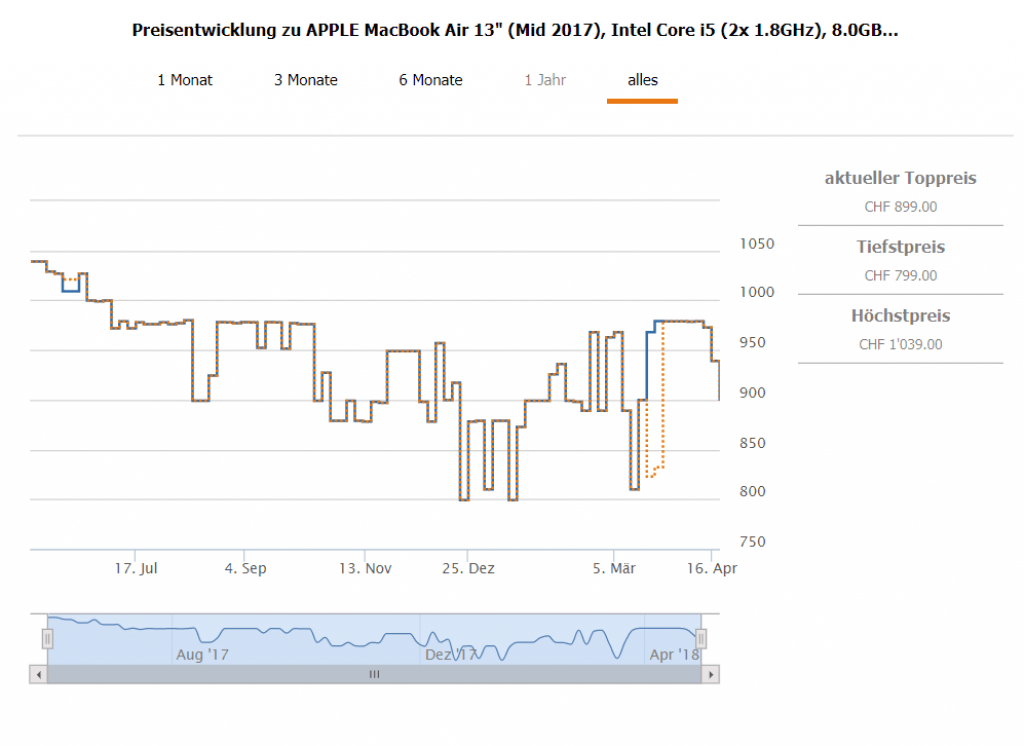Switch to the '3 Monate' range

pyautogui.click(x=306, y=80)
